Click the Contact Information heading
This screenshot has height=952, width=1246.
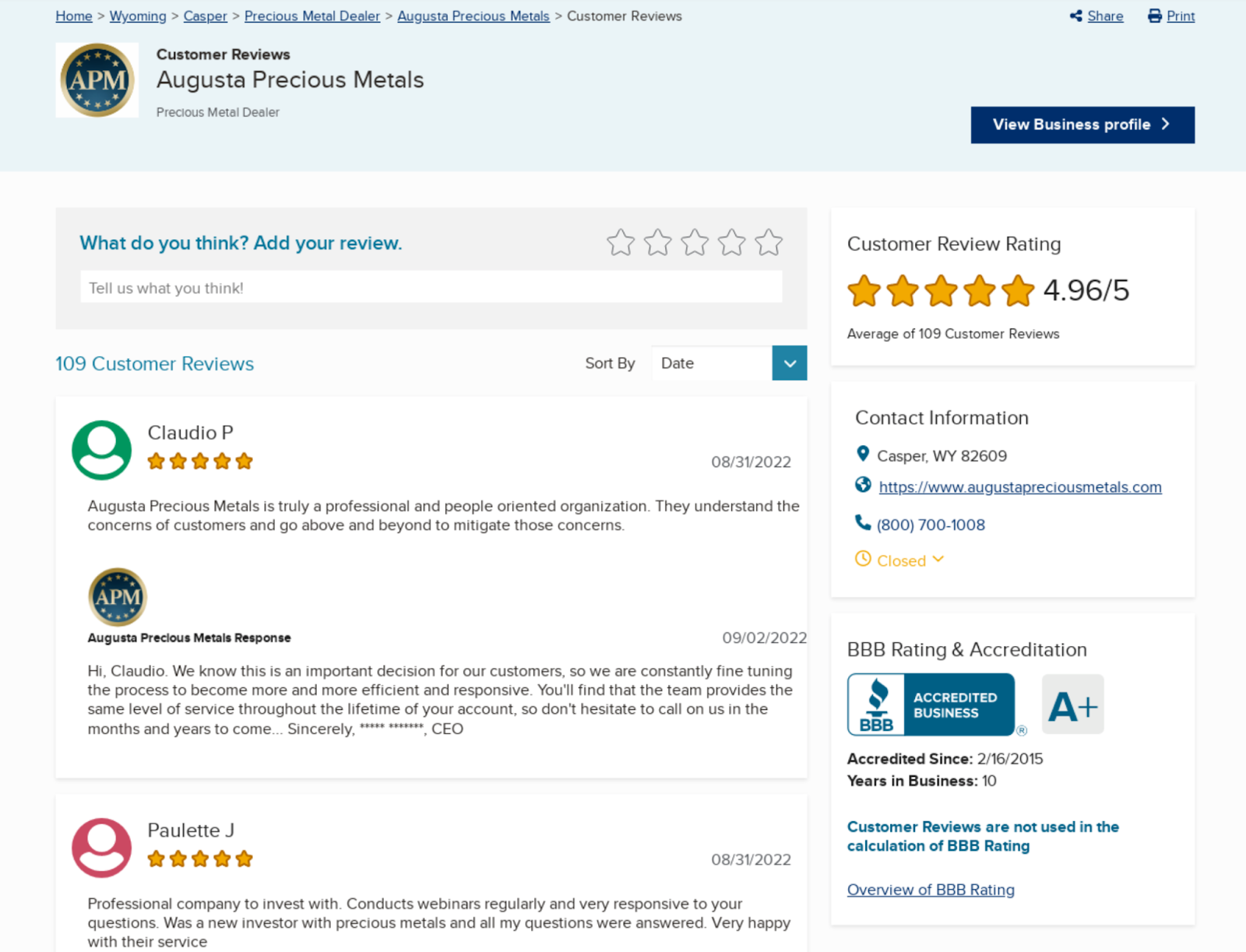[942, 418]
